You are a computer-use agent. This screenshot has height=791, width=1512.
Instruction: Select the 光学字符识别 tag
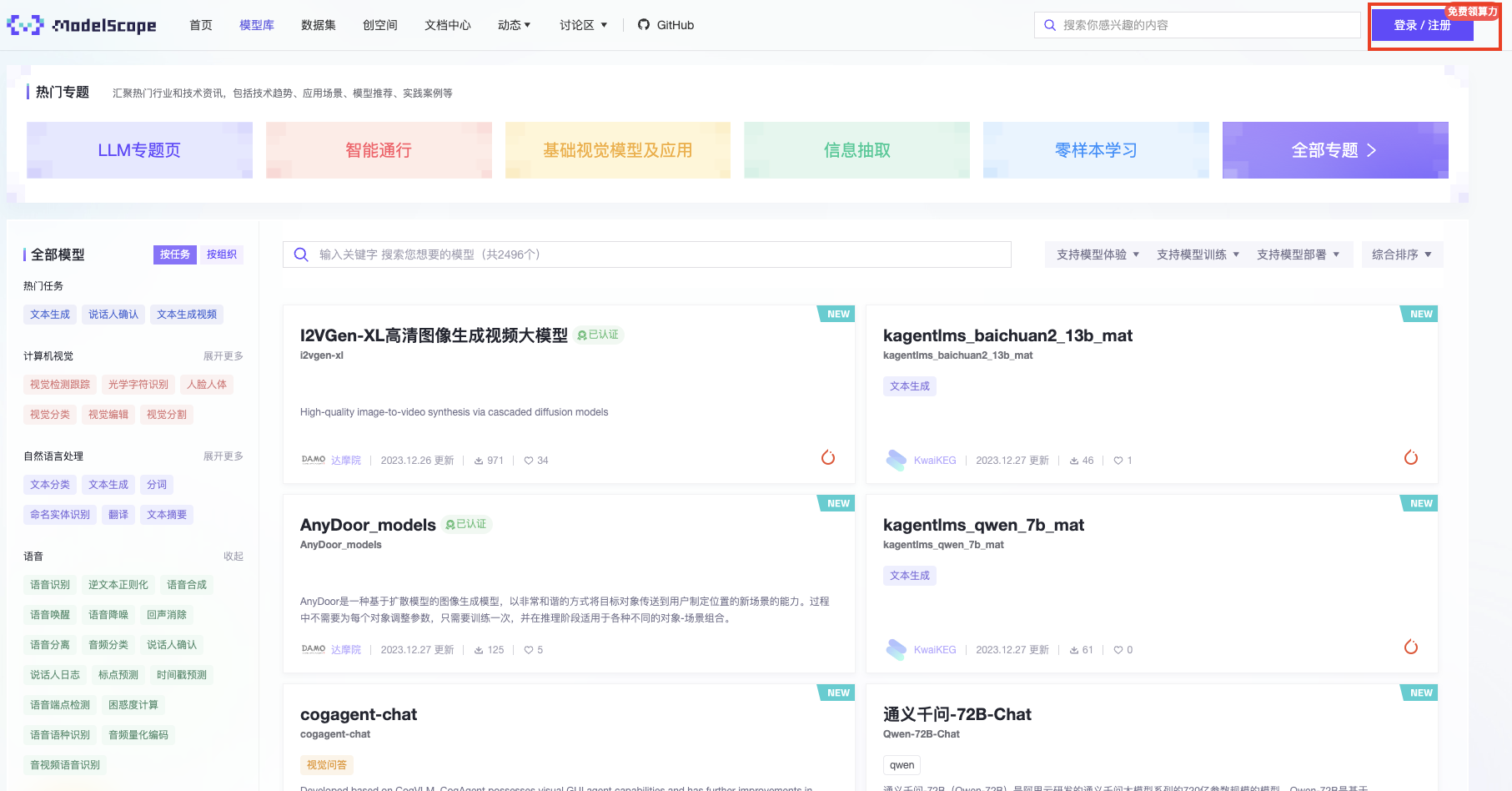point(138,385)
